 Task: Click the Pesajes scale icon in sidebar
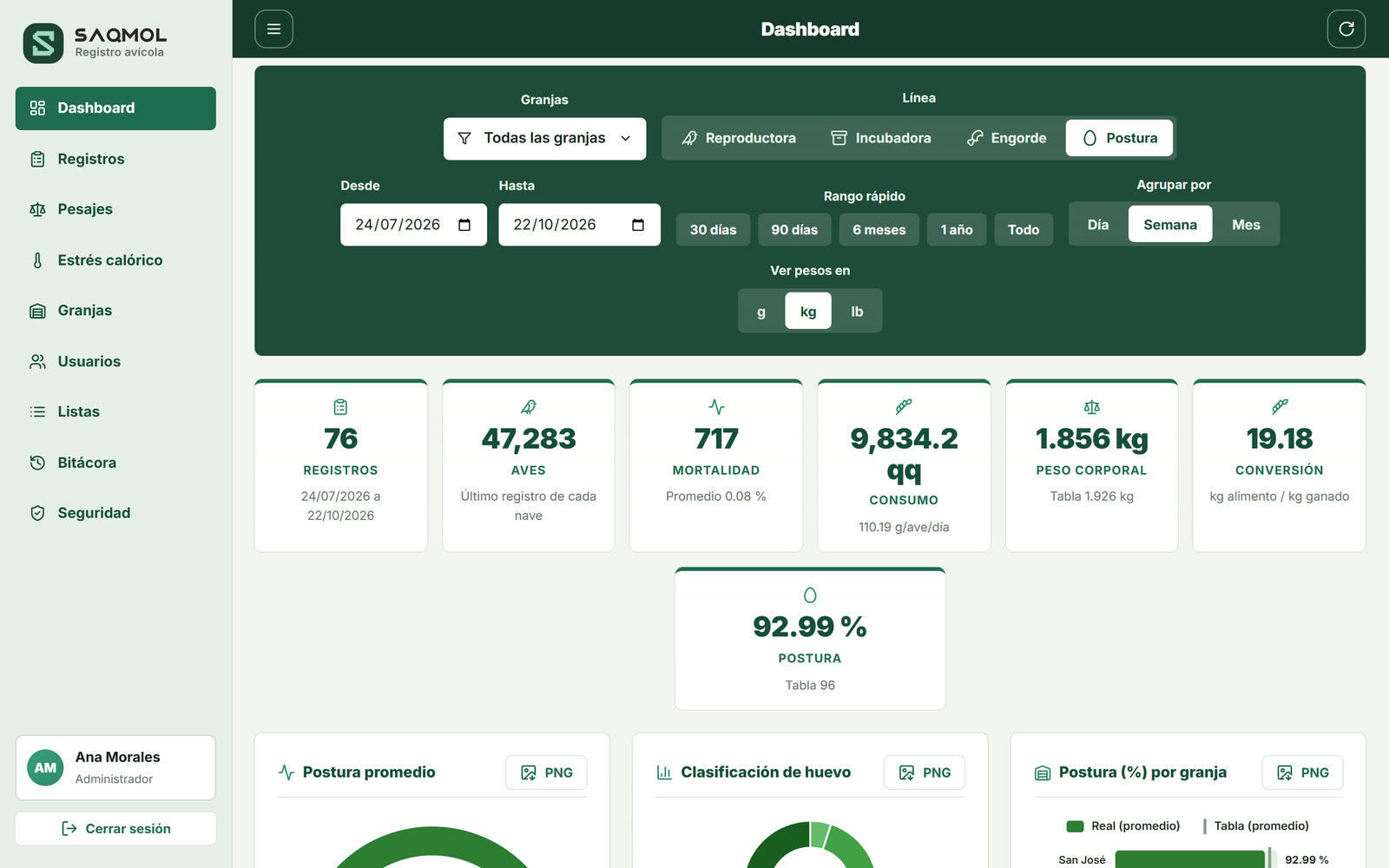coord(37,209)
